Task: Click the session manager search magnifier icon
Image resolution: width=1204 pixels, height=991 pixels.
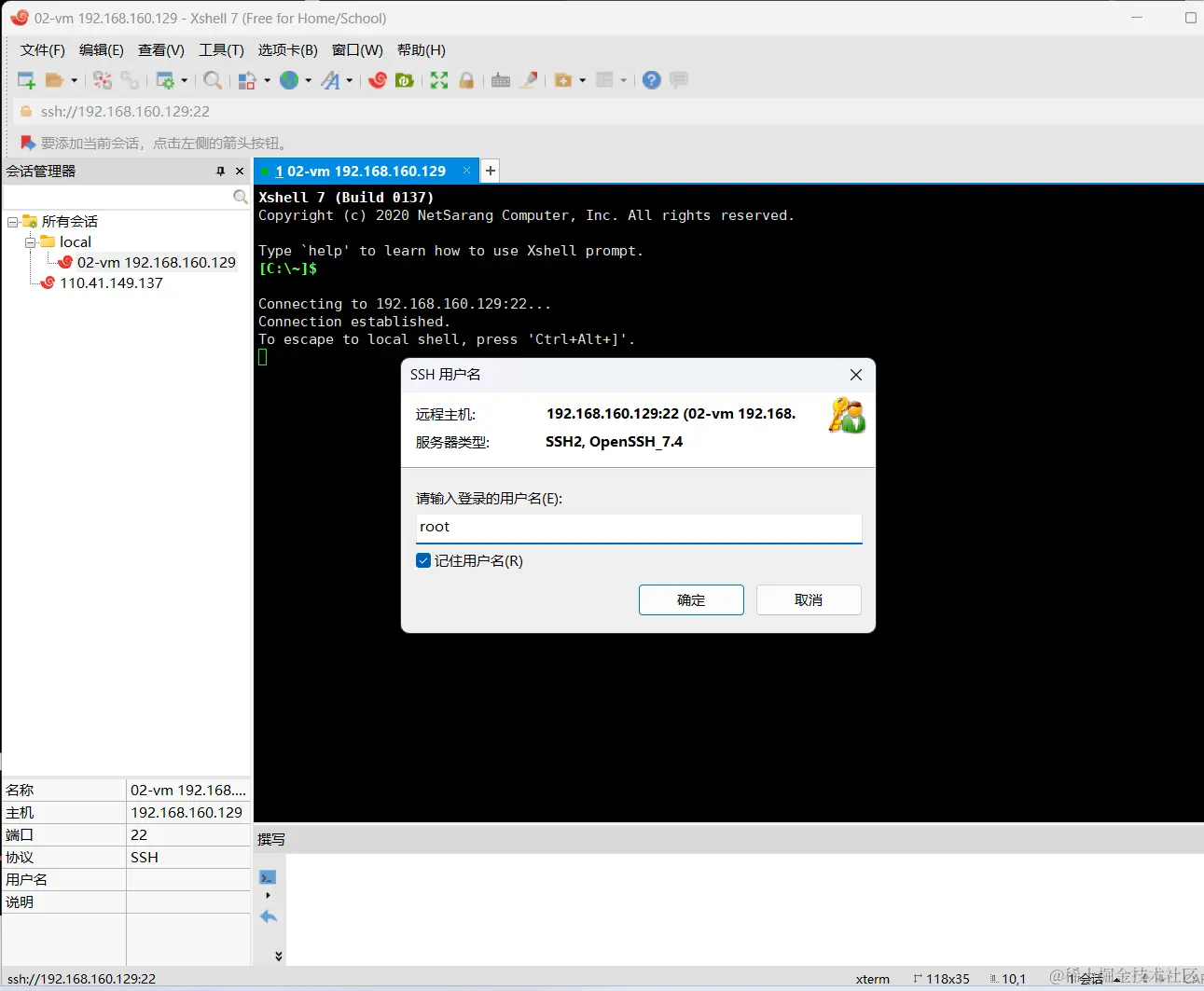Action: 241,197
